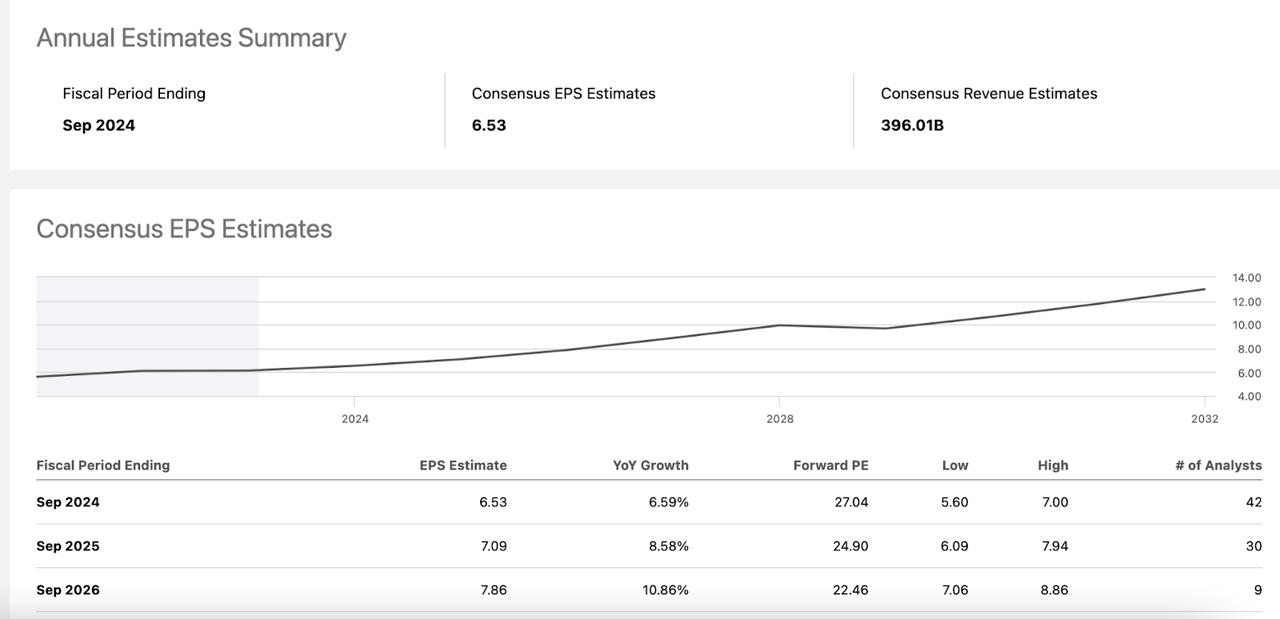The height and width of the screenshot is (619, 1280).
Task: Select the Sep 2025 table row label
Action: pos(68,546)
